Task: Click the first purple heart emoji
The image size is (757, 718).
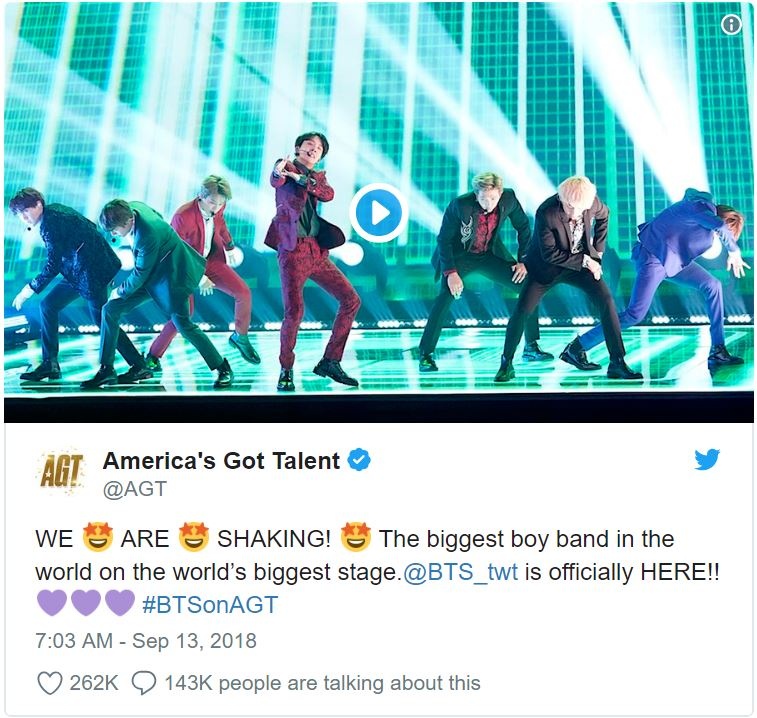Action: (52, 603)
